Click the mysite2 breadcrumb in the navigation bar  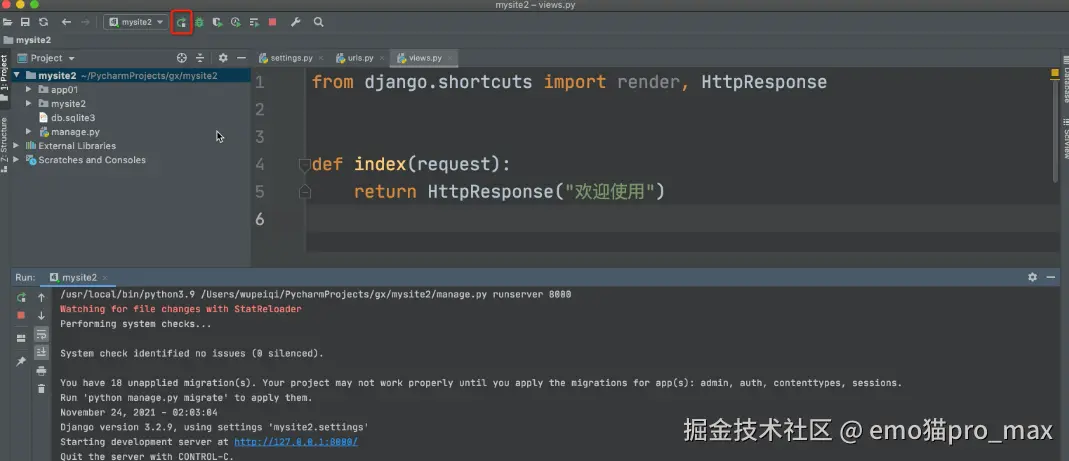click(27, 40)
